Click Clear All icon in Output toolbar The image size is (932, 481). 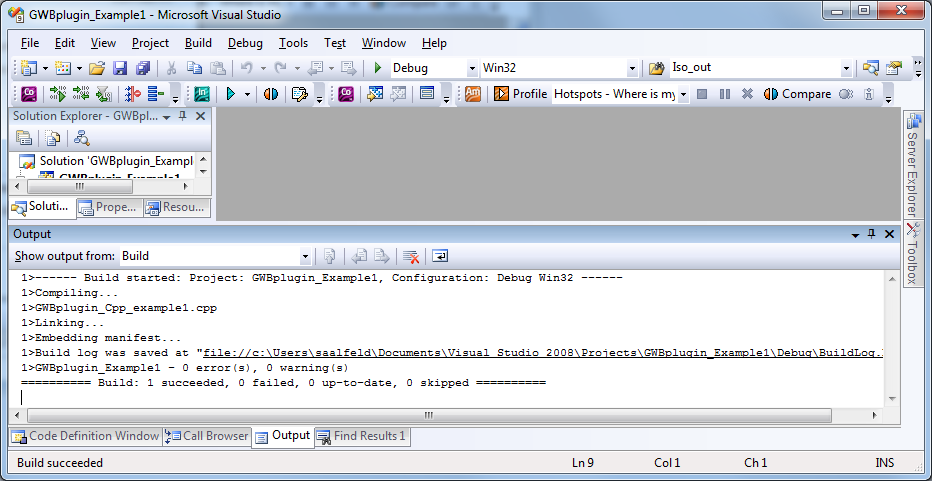[x=411, y=256]
